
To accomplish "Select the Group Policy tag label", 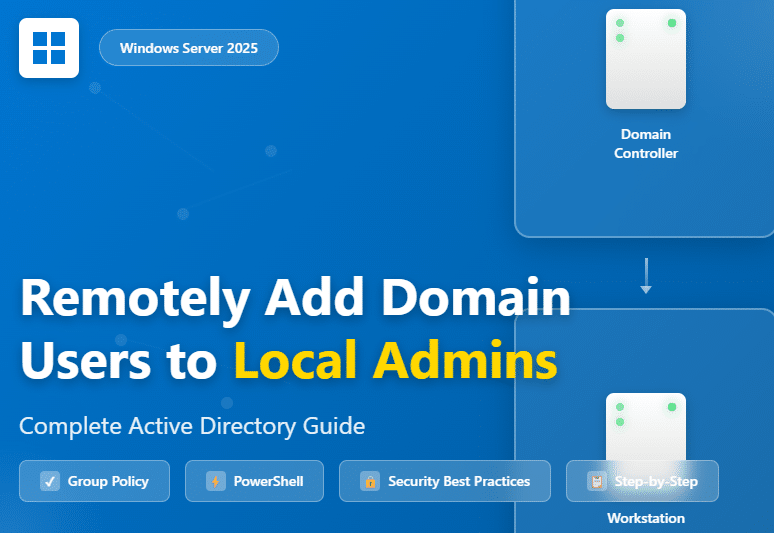I will (x=108, y=481).
